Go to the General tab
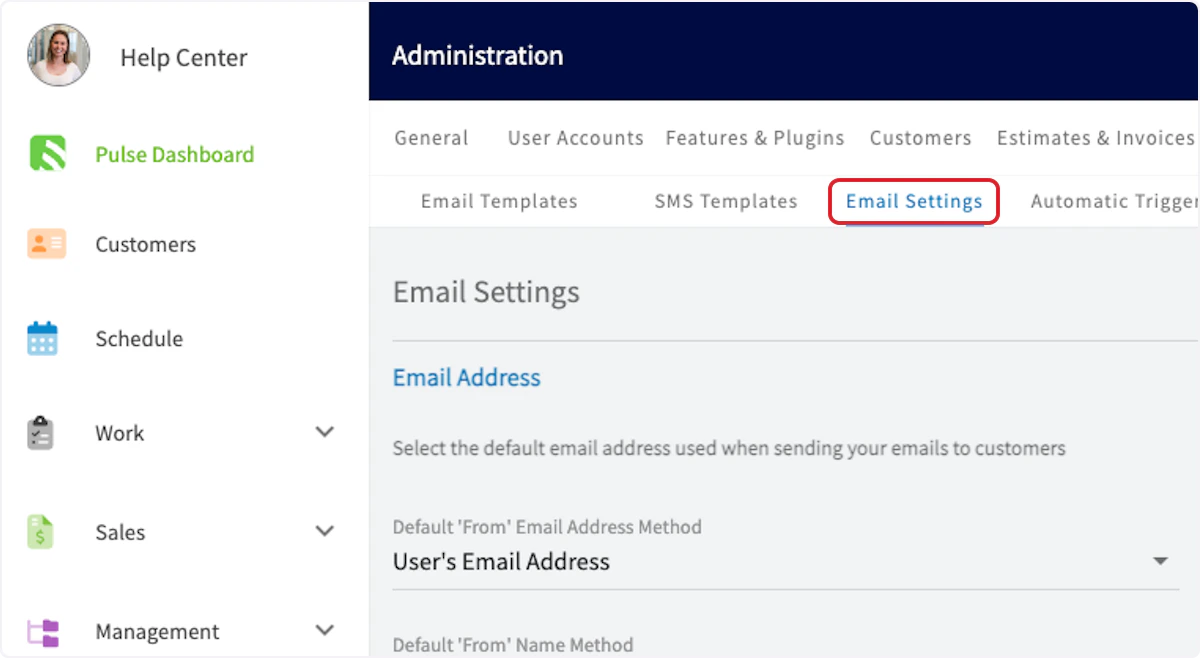This screenshot has height=658, width=1200. (431, 138)
